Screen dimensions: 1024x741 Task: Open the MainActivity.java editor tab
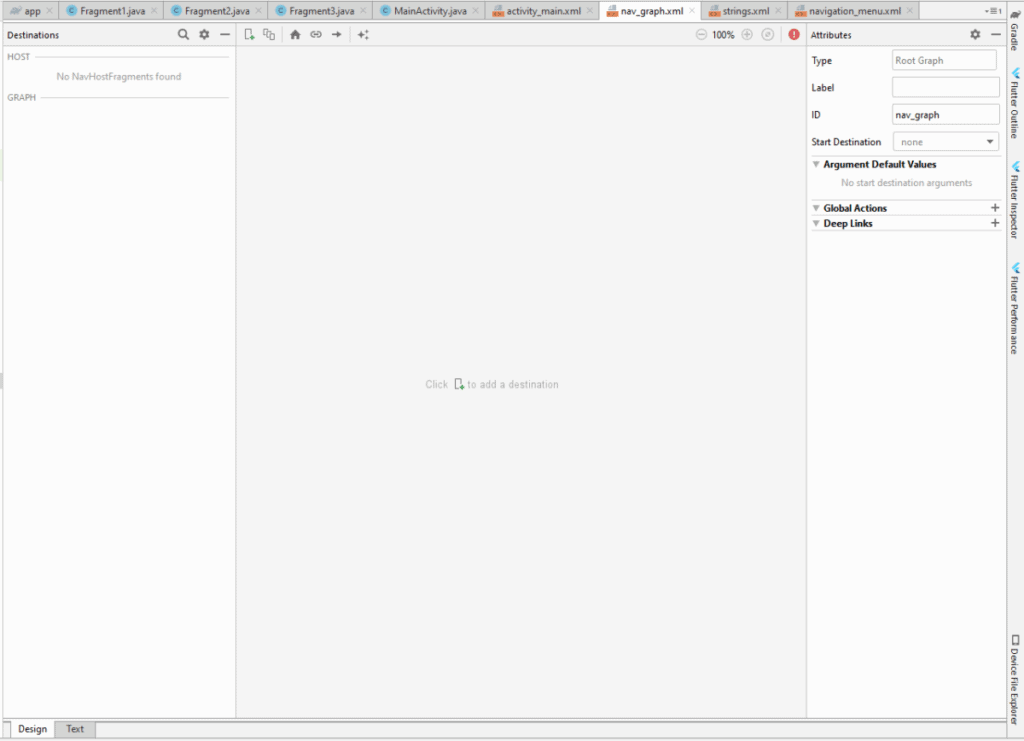pyautogui.click(x=423, y=10)
